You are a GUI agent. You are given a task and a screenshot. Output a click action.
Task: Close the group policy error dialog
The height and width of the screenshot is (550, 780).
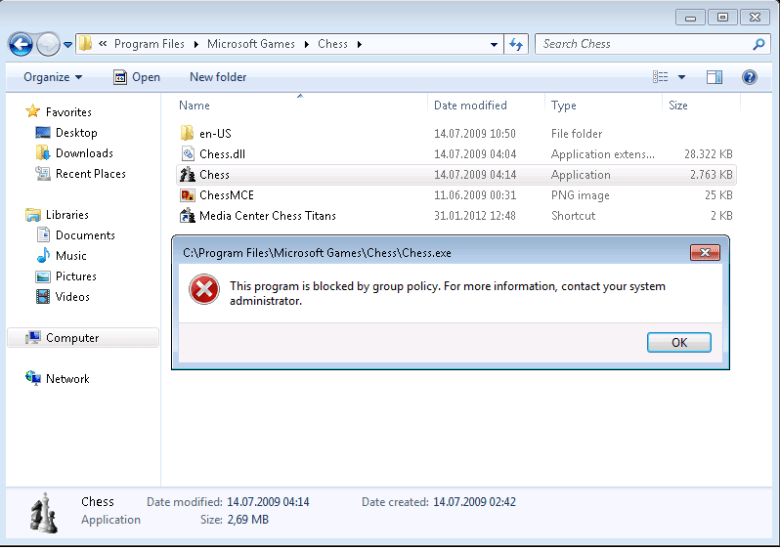[705, 253]
